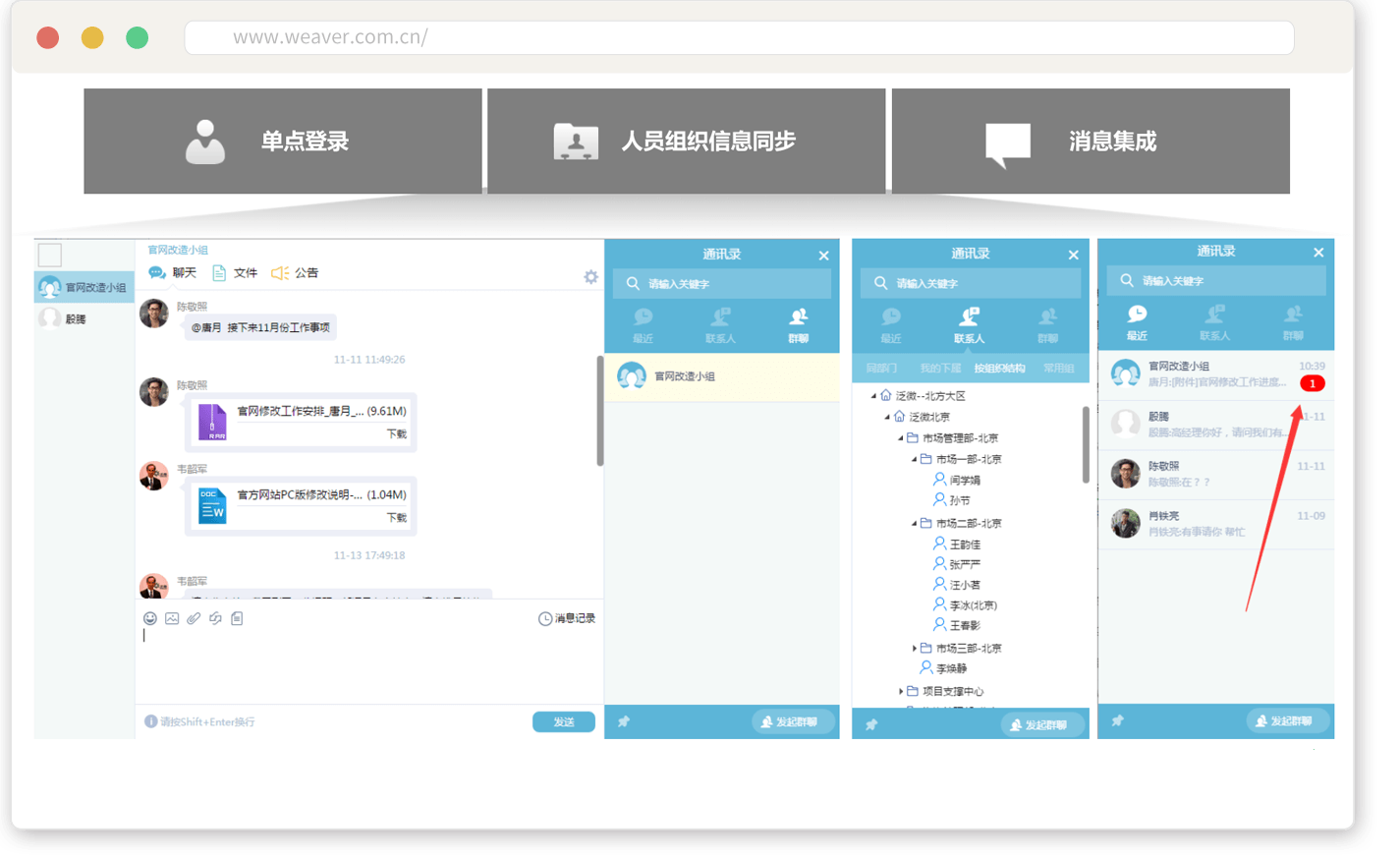
Task: Expand the 项目支撑中心 tree node
Action: click(900, 691)
